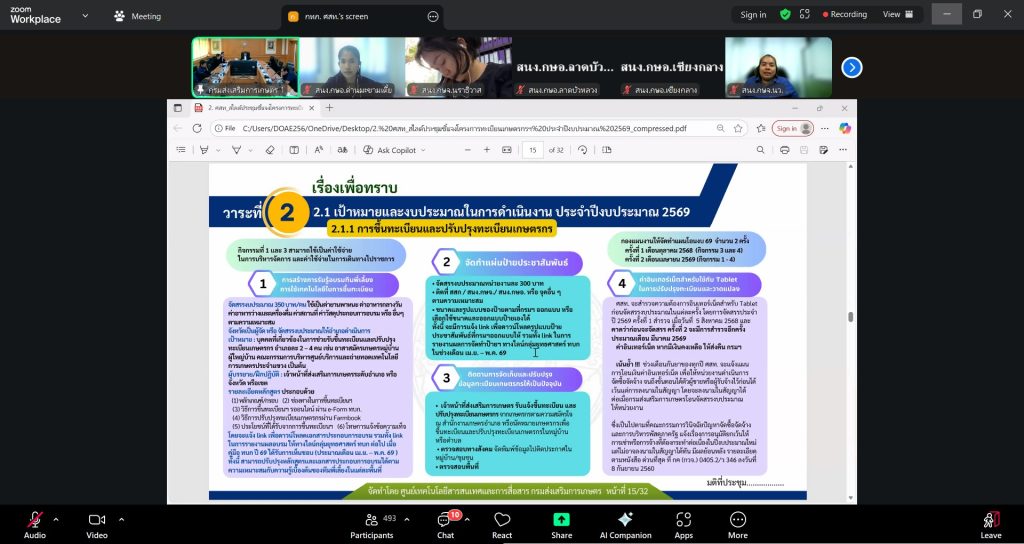Open screen share options ellipsis
Image resolution: width=1024 pixels, height=544 pixels.
pyautogui.click(x=431, y=16)
